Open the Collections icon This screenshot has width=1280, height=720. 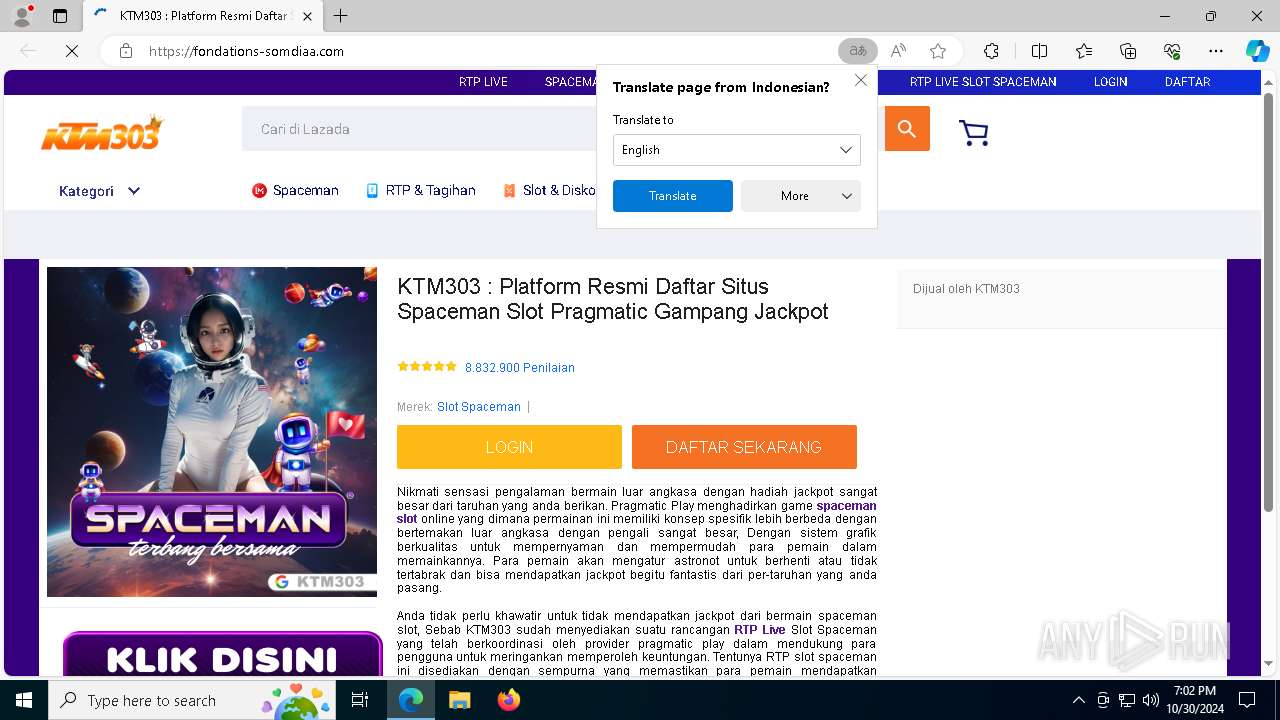click(x=1128, y=51)
